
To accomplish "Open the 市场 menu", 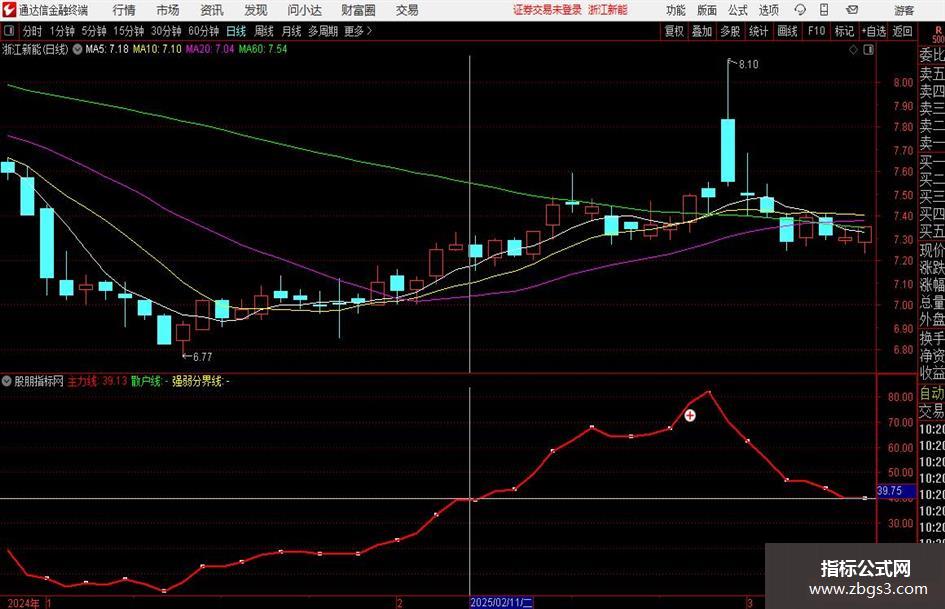I will (168, 10).
